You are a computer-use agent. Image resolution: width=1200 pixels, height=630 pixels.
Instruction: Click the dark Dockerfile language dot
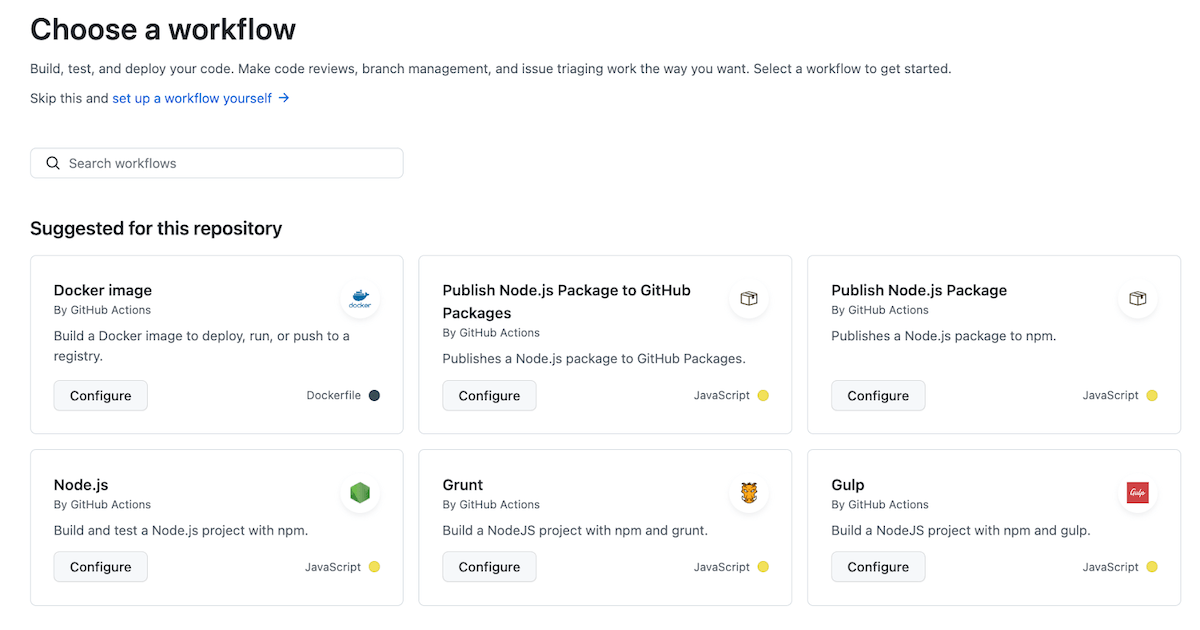point(373,394)
